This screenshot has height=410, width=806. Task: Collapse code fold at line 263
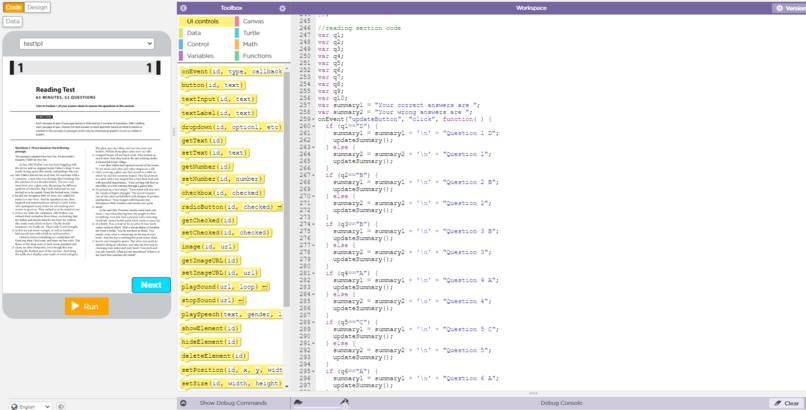tap(314, 147)
